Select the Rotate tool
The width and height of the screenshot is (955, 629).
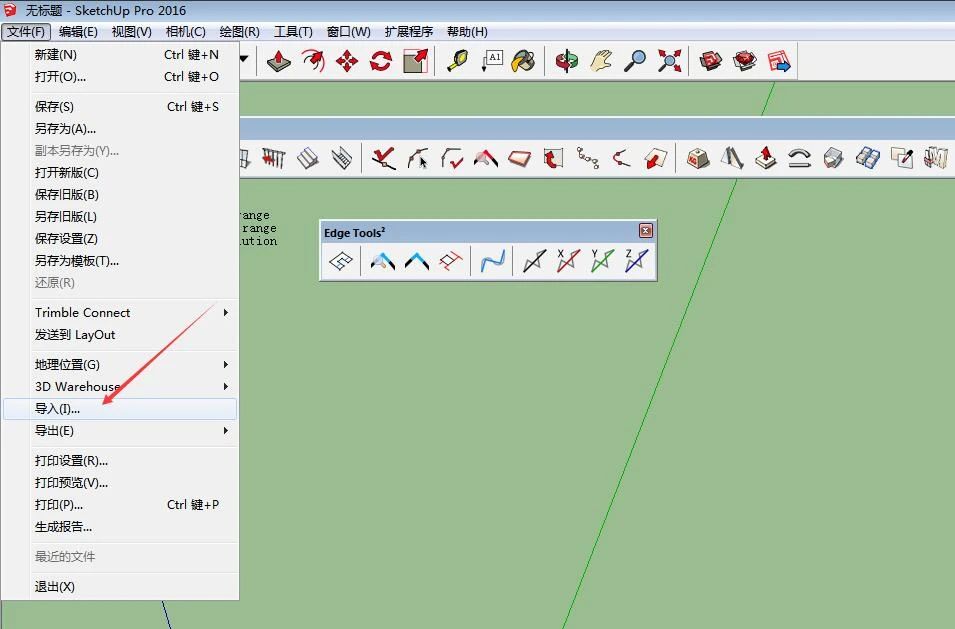(381, 61)
